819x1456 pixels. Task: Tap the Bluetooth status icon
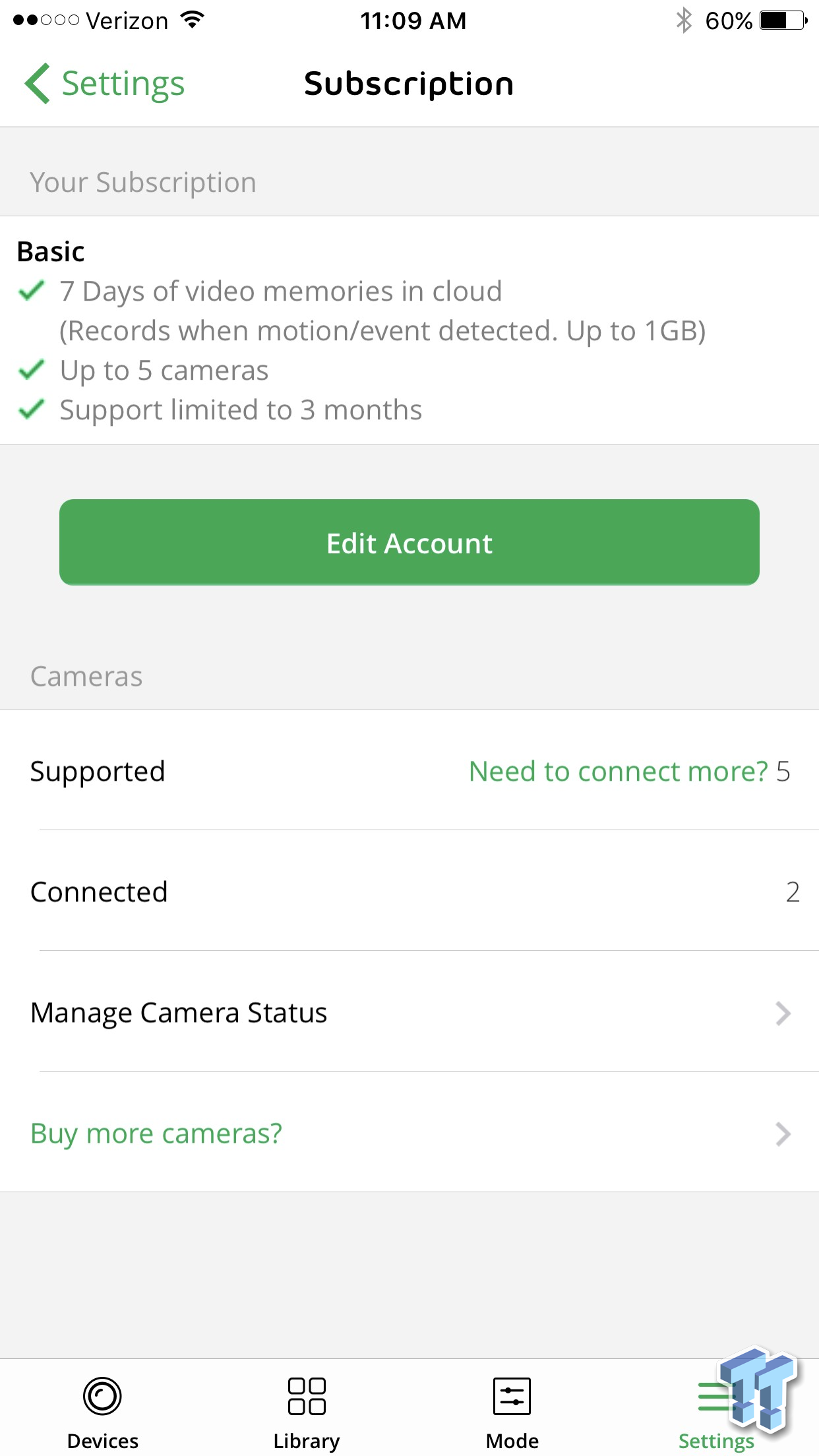tap(684, 20)
